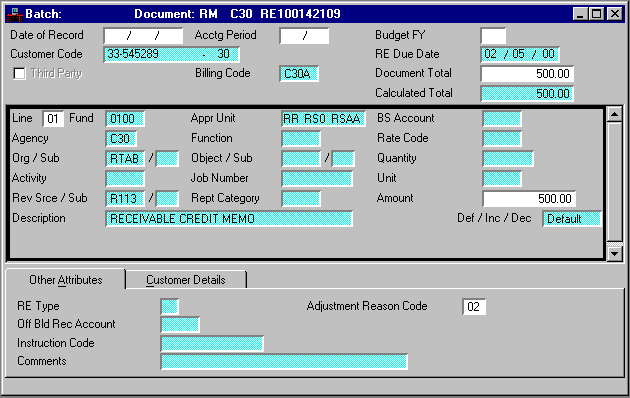Click the scroll down arrow of line panel
630x398 pixels.
click(x=614, y=253)
